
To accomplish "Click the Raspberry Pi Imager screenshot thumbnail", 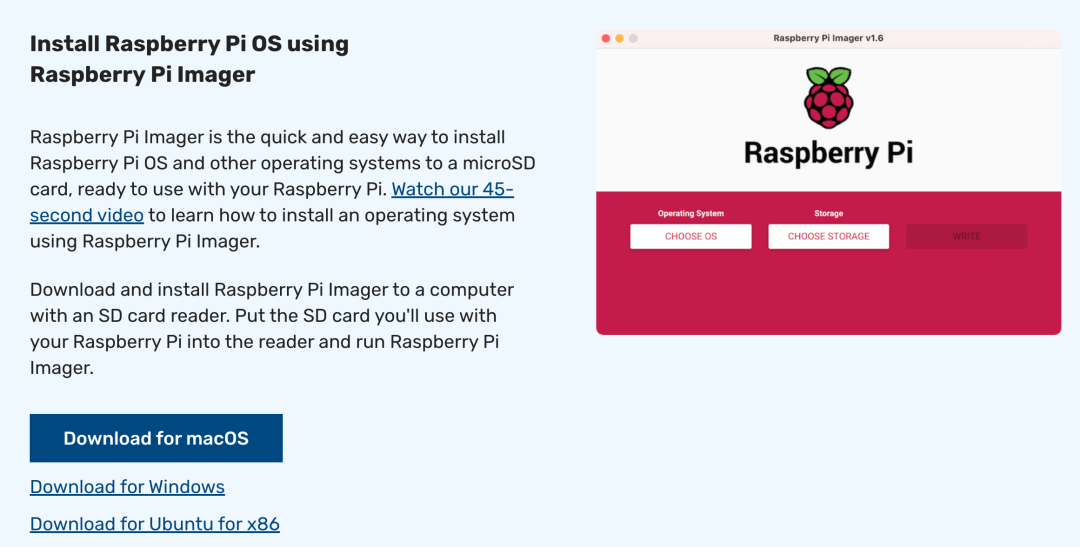I will 829,182.
